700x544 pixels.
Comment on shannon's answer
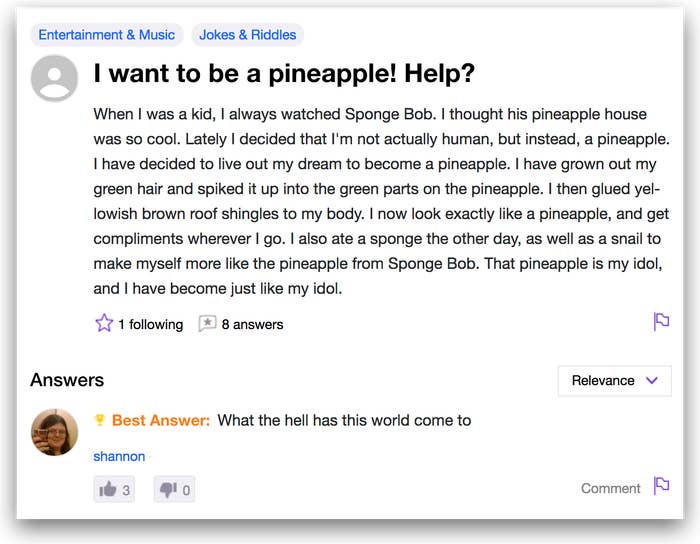tap(610, 488)
